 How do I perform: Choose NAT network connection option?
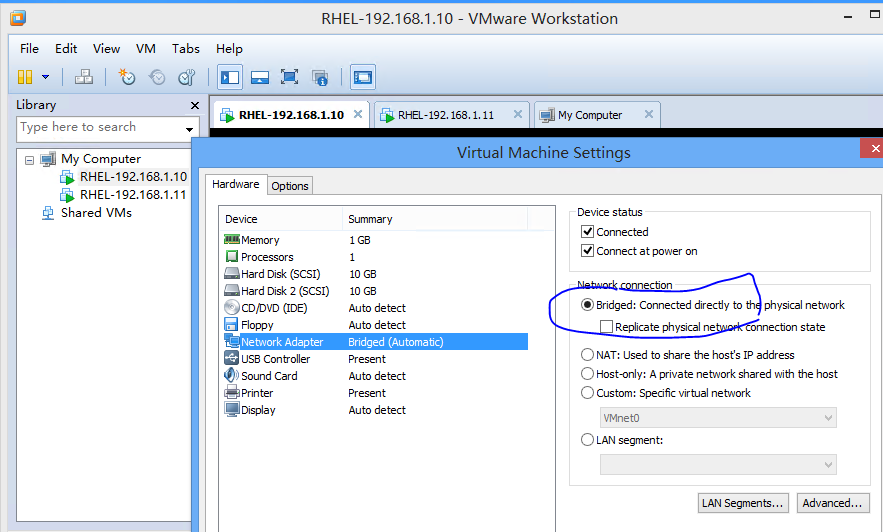587,355
